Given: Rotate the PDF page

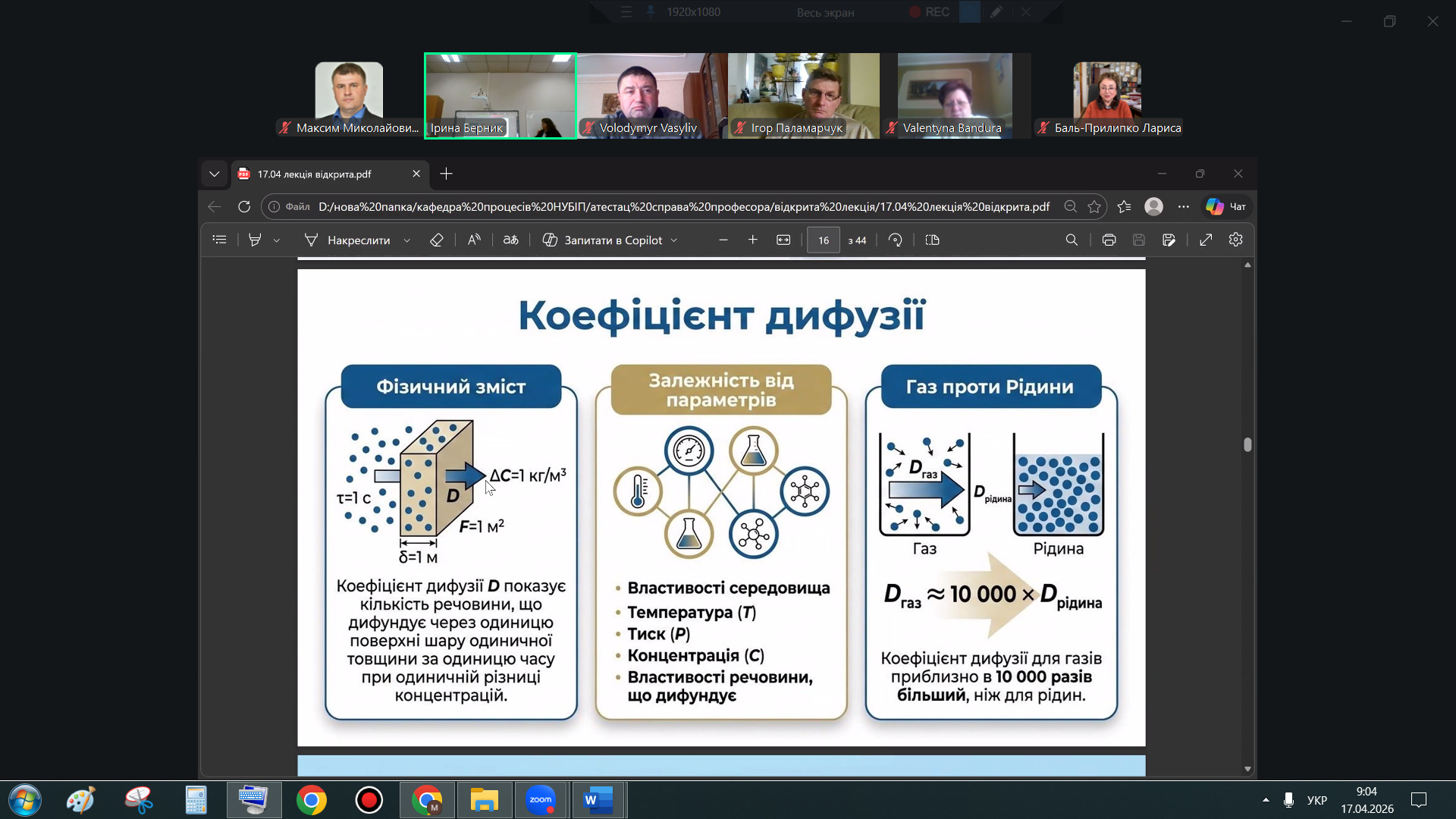Looking at the screenshot, I should point(896,240).
